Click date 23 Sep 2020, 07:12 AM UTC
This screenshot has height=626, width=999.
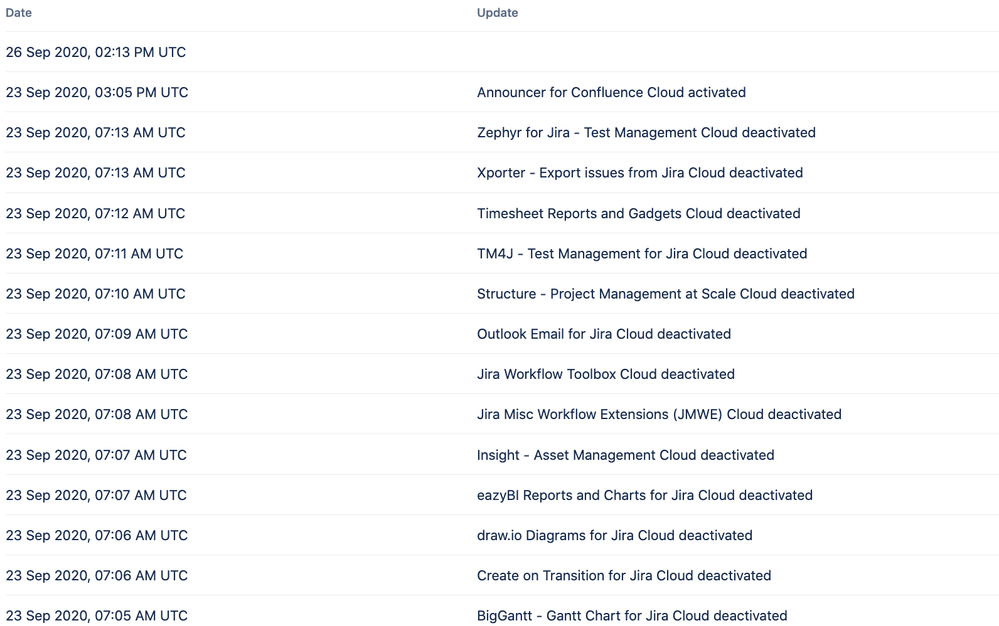(96, 213)
